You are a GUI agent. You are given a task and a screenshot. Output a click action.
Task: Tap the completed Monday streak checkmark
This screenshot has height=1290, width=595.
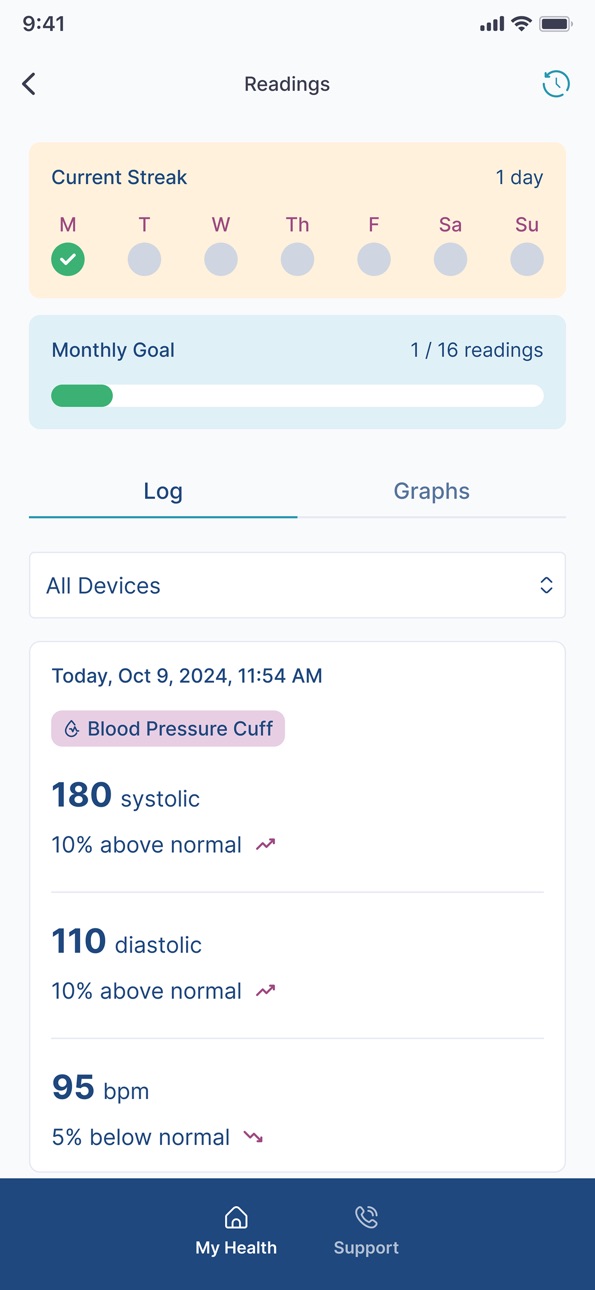point(68,259)
